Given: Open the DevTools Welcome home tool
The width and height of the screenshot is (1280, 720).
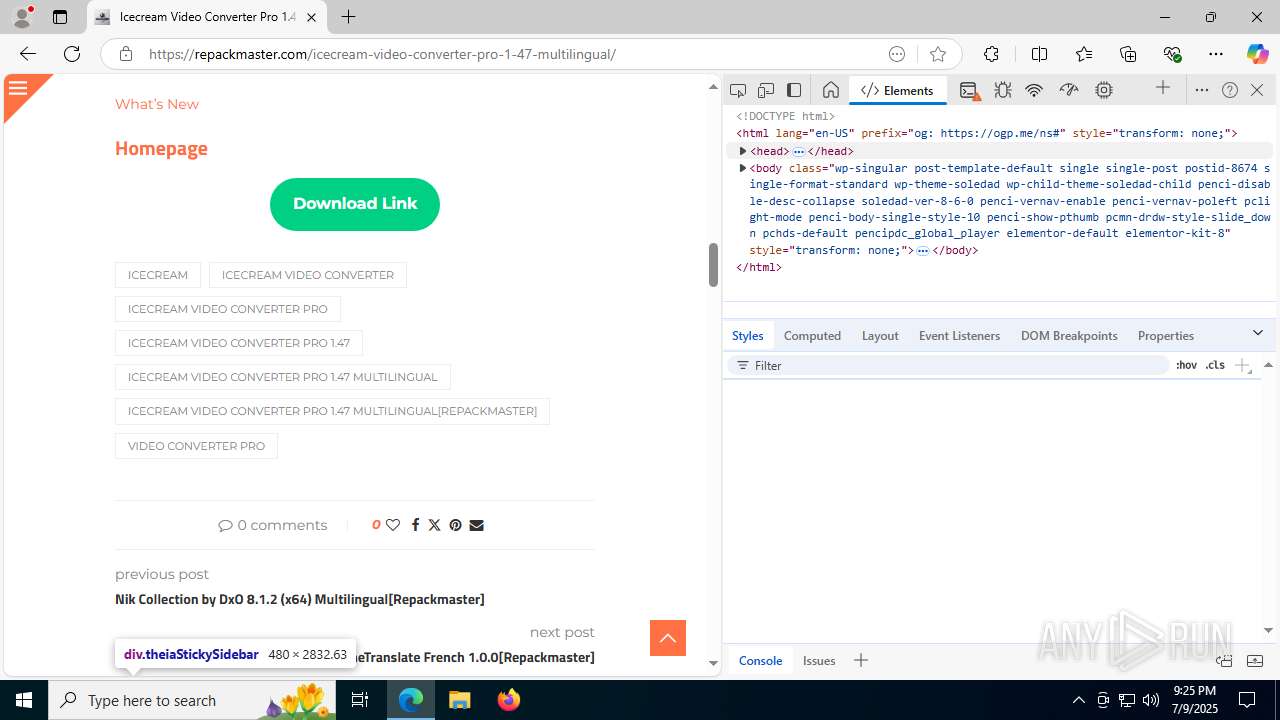Looking at the screenshot, I should tap(830, 90).
